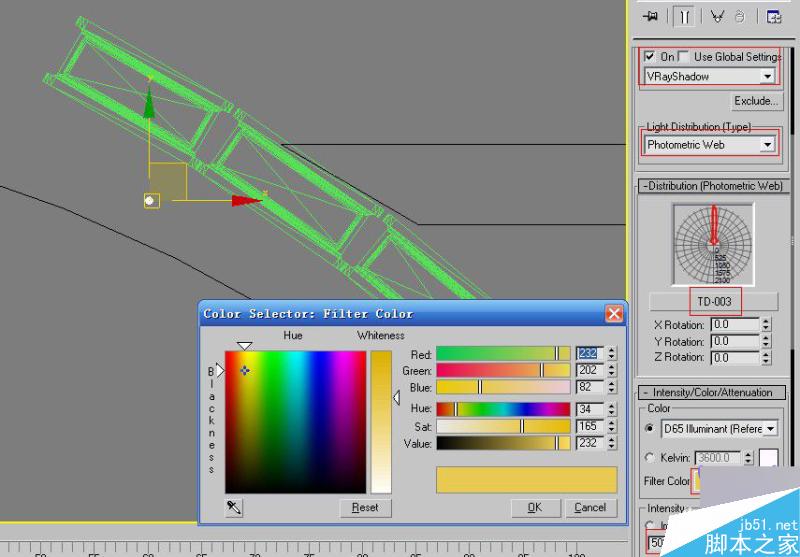Click the Red value spinner arrows
Viewport: 800px width, 557px height.
612,353
